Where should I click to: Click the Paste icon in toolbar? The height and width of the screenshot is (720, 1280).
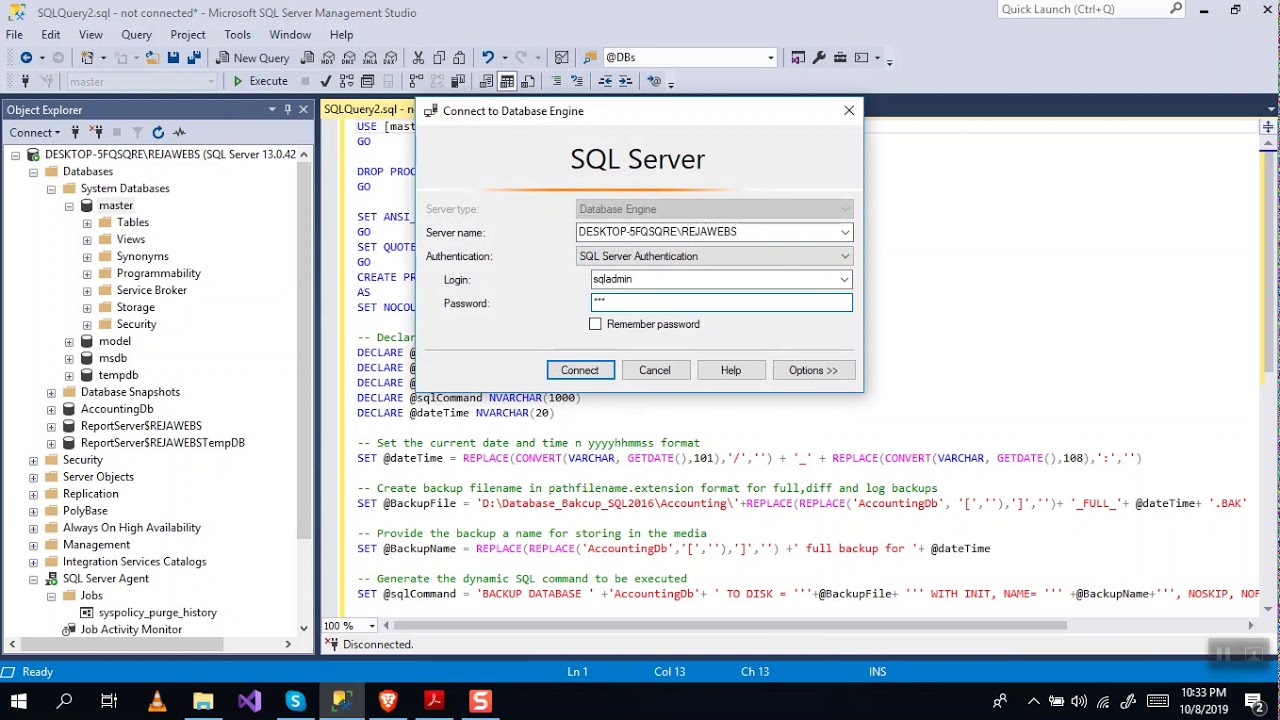coord(460,58)
